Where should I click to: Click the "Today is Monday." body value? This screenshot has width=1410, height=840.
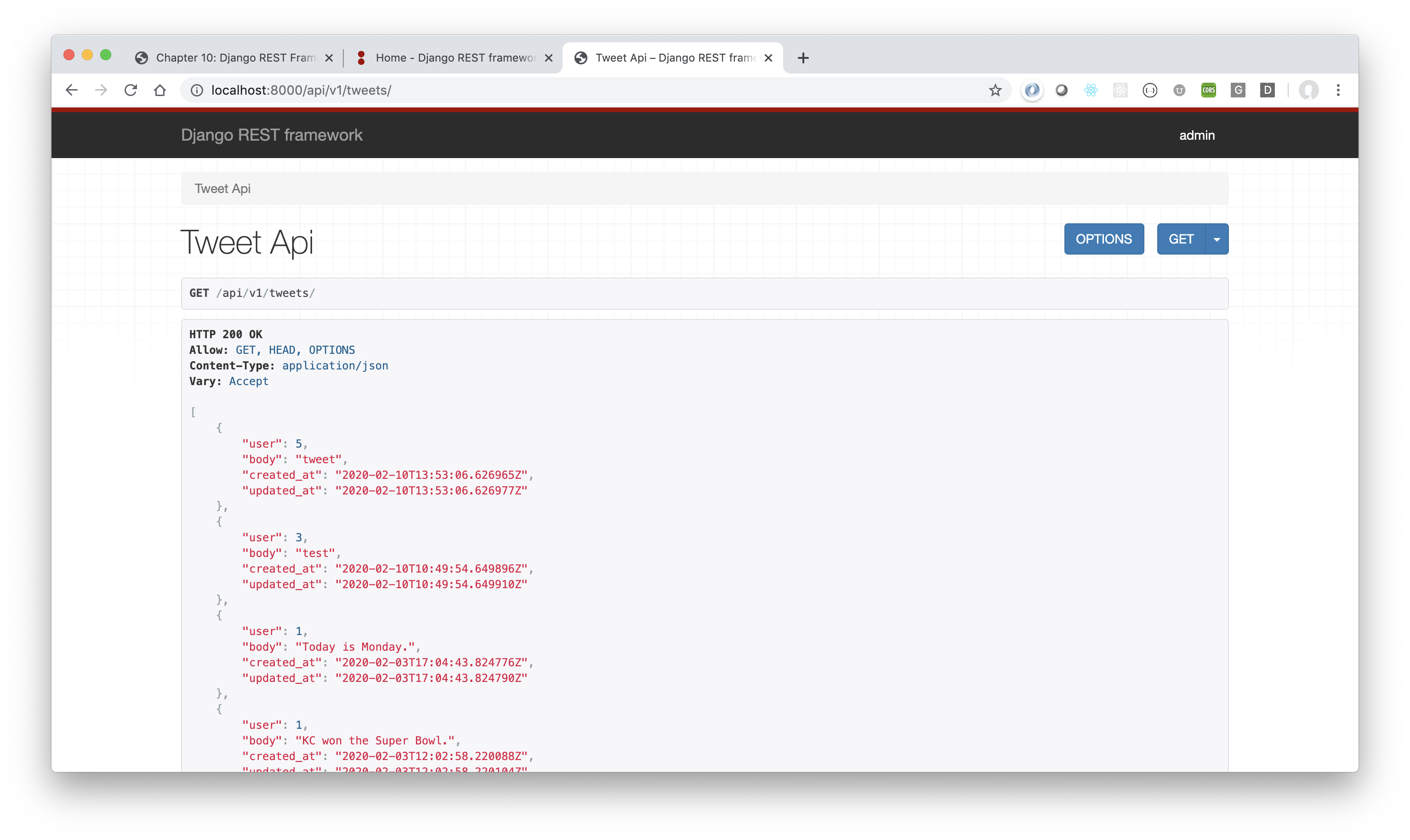(355, 647)
